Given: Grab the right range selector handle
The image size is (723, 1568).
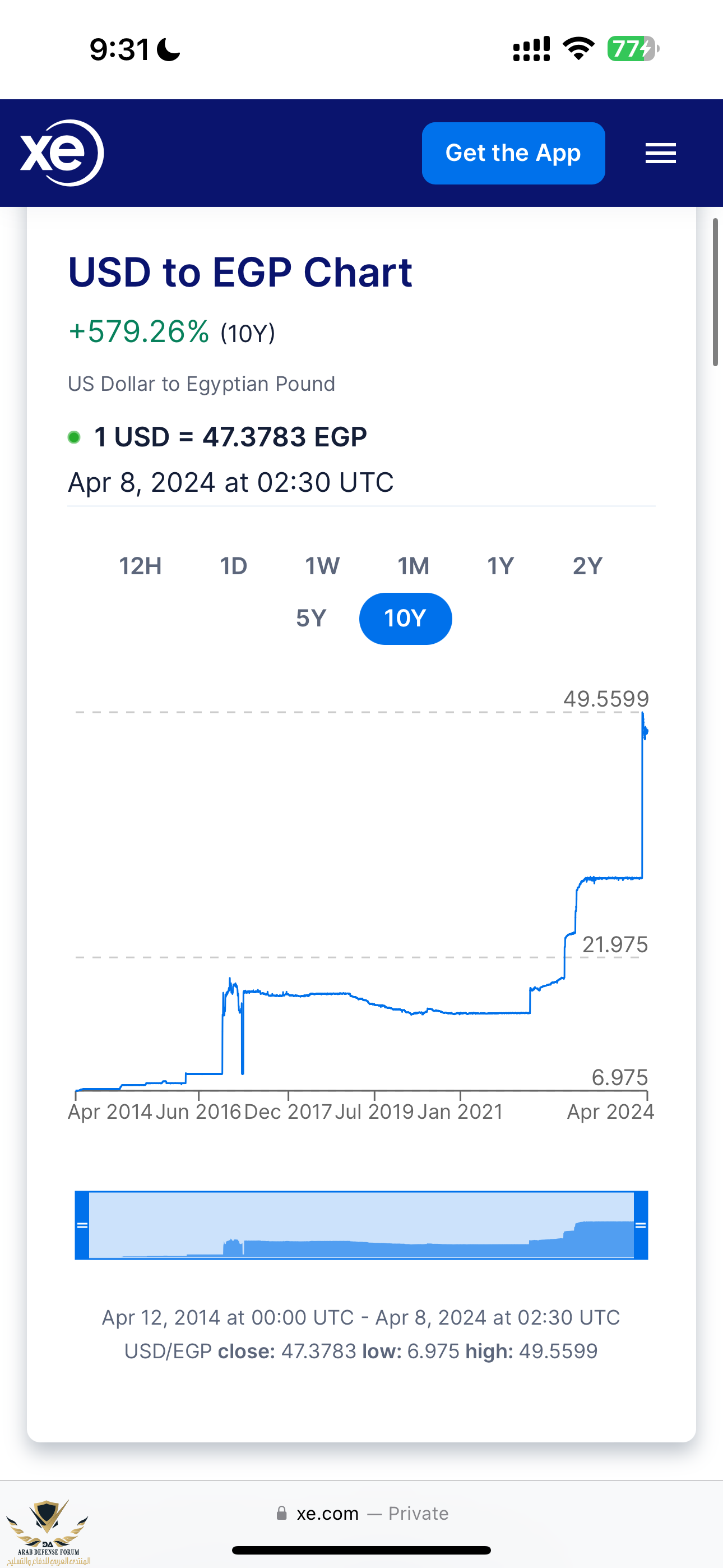Looking at the screenshot, I should [641, 1225].
